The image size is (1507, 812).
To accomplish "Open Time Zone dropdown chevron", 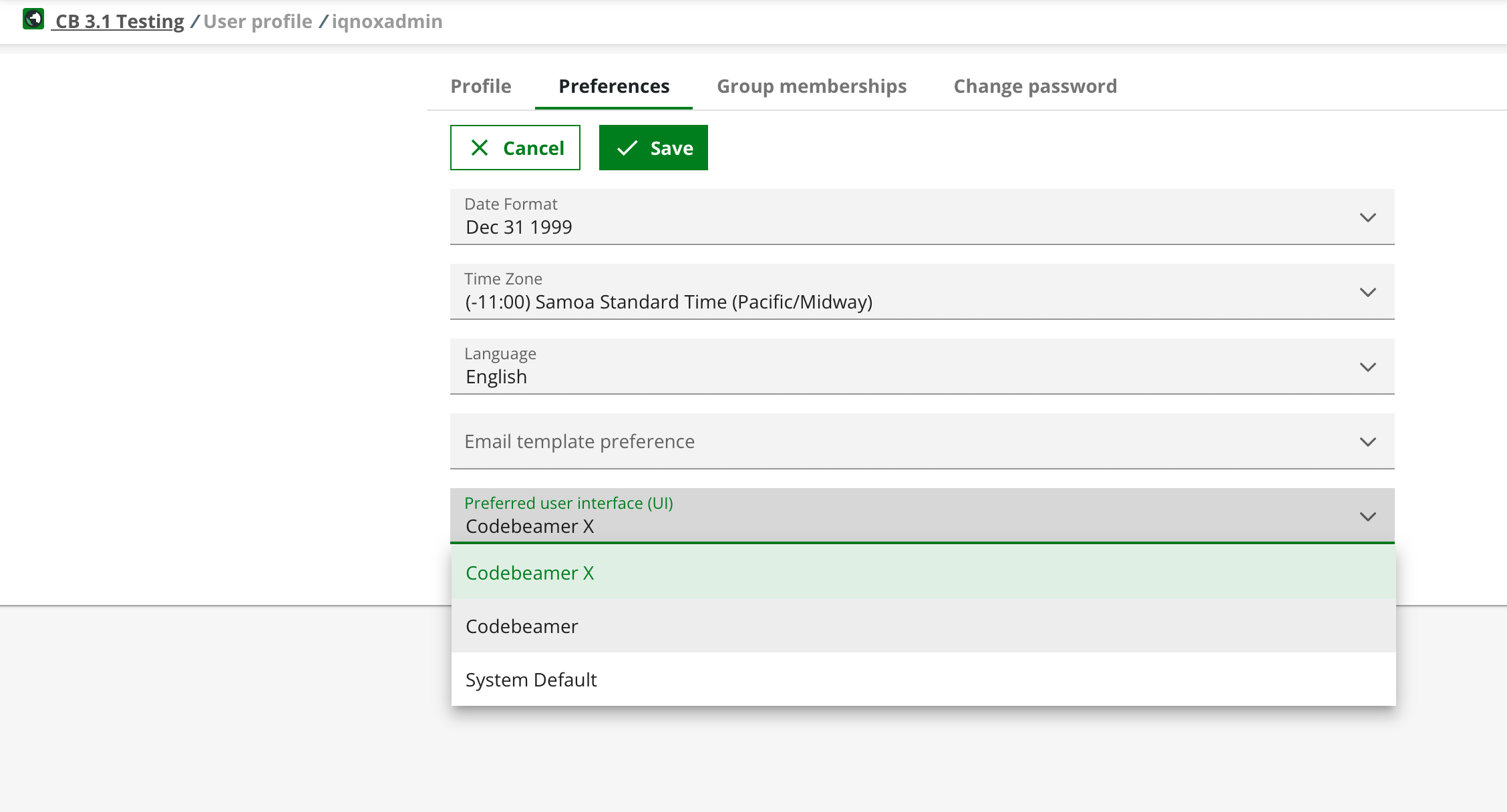I will [1367, 292].
